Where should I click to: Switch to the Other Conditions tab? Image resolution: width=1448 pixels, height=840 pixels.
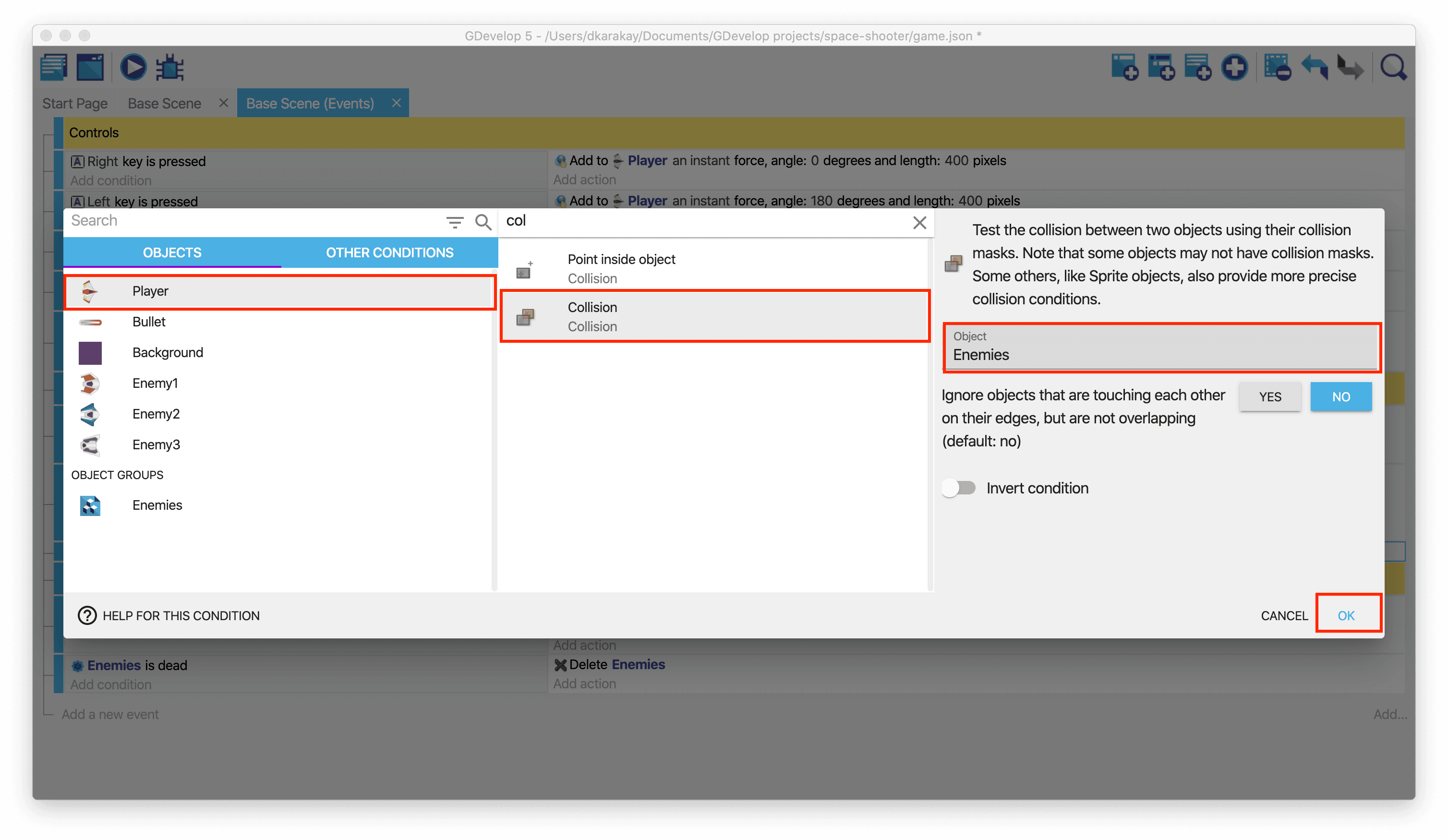389,252
